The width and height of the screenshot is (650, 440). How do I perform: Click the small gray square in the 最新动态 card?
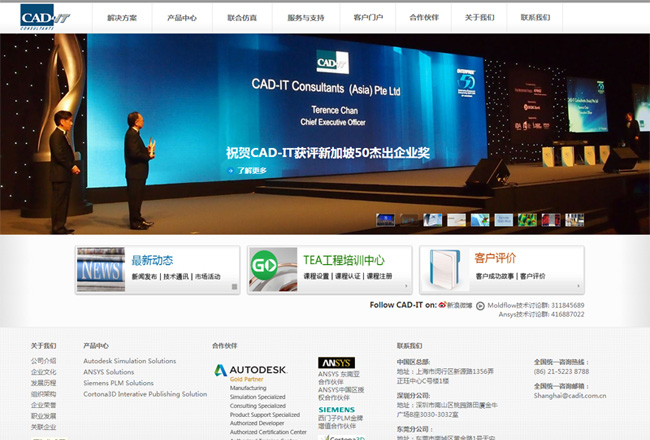click(x=234, y=287)
